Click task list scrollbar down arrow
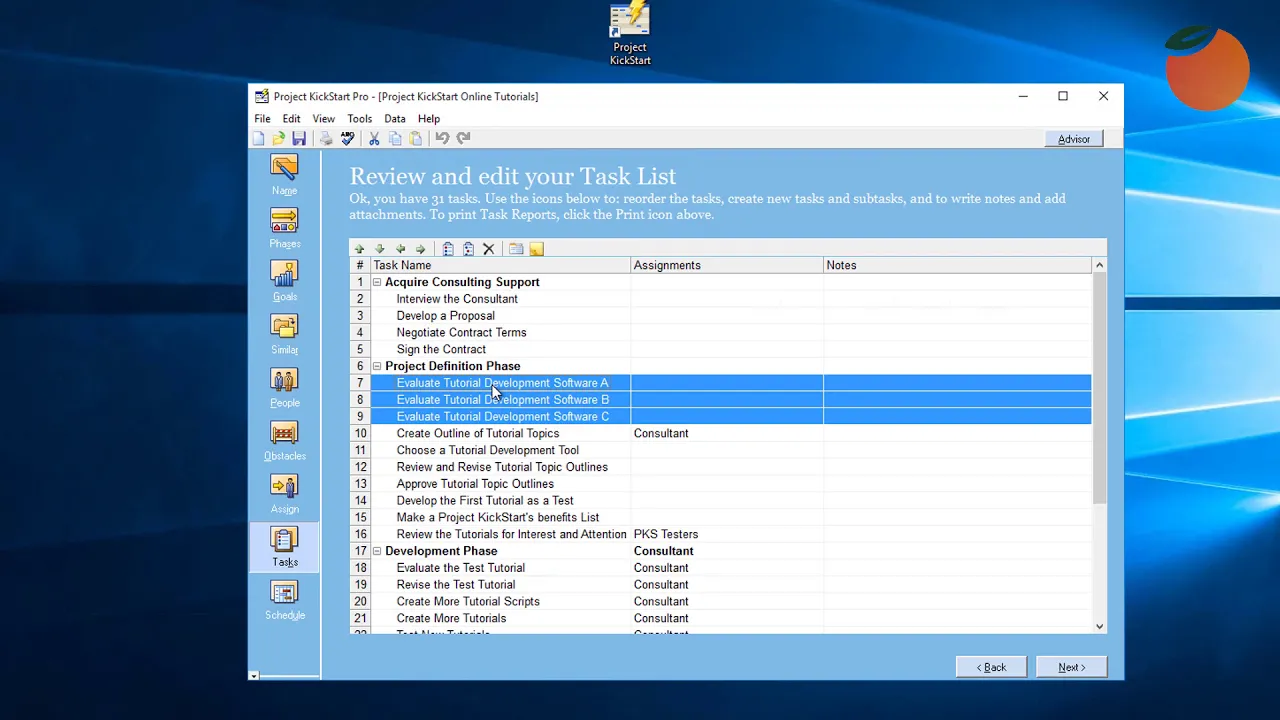Image resolution: width=1280 pixels, height=720 pixels. click(1099, 626)
